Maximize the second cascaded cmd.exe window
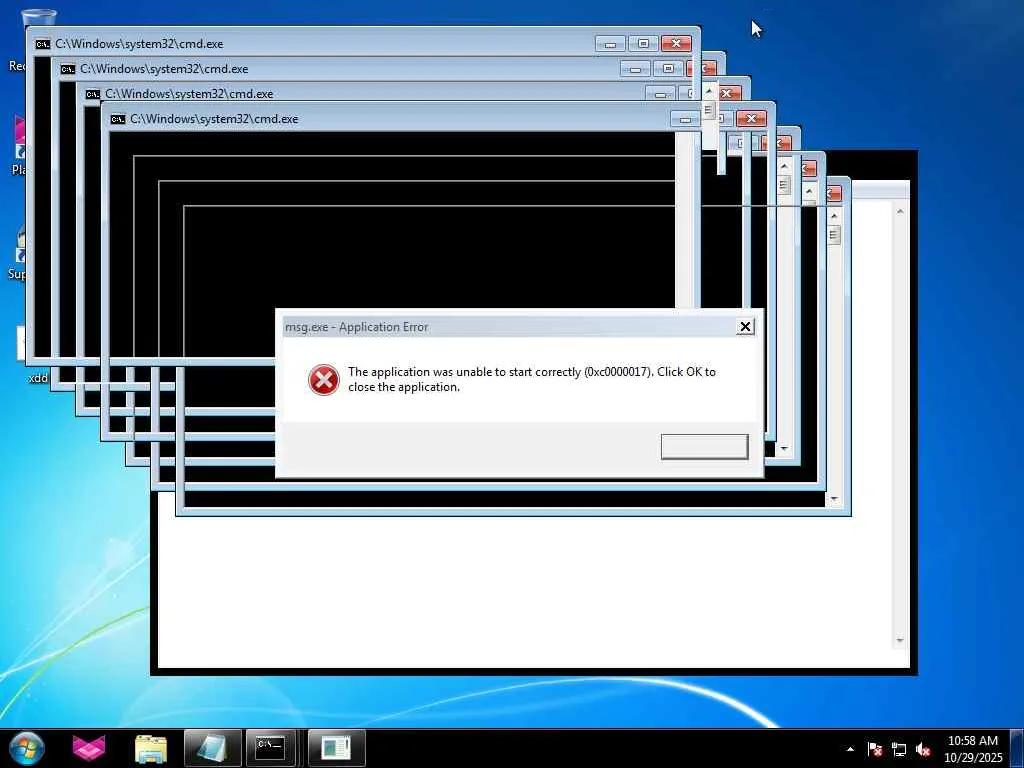Image resolution: width=1024 pixels, height=768 pixels. tap(668, 69)
